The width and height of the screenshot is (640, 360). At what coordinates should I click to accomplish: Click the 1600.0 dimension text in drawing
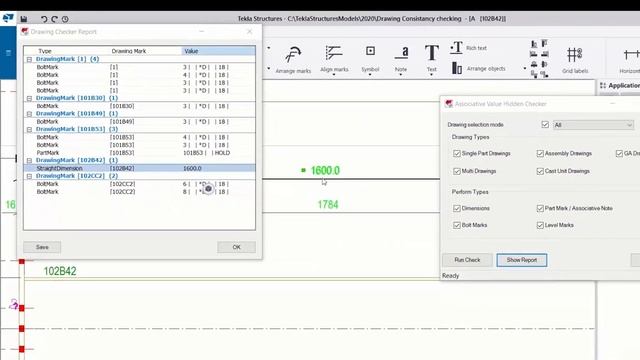point(325,170)
